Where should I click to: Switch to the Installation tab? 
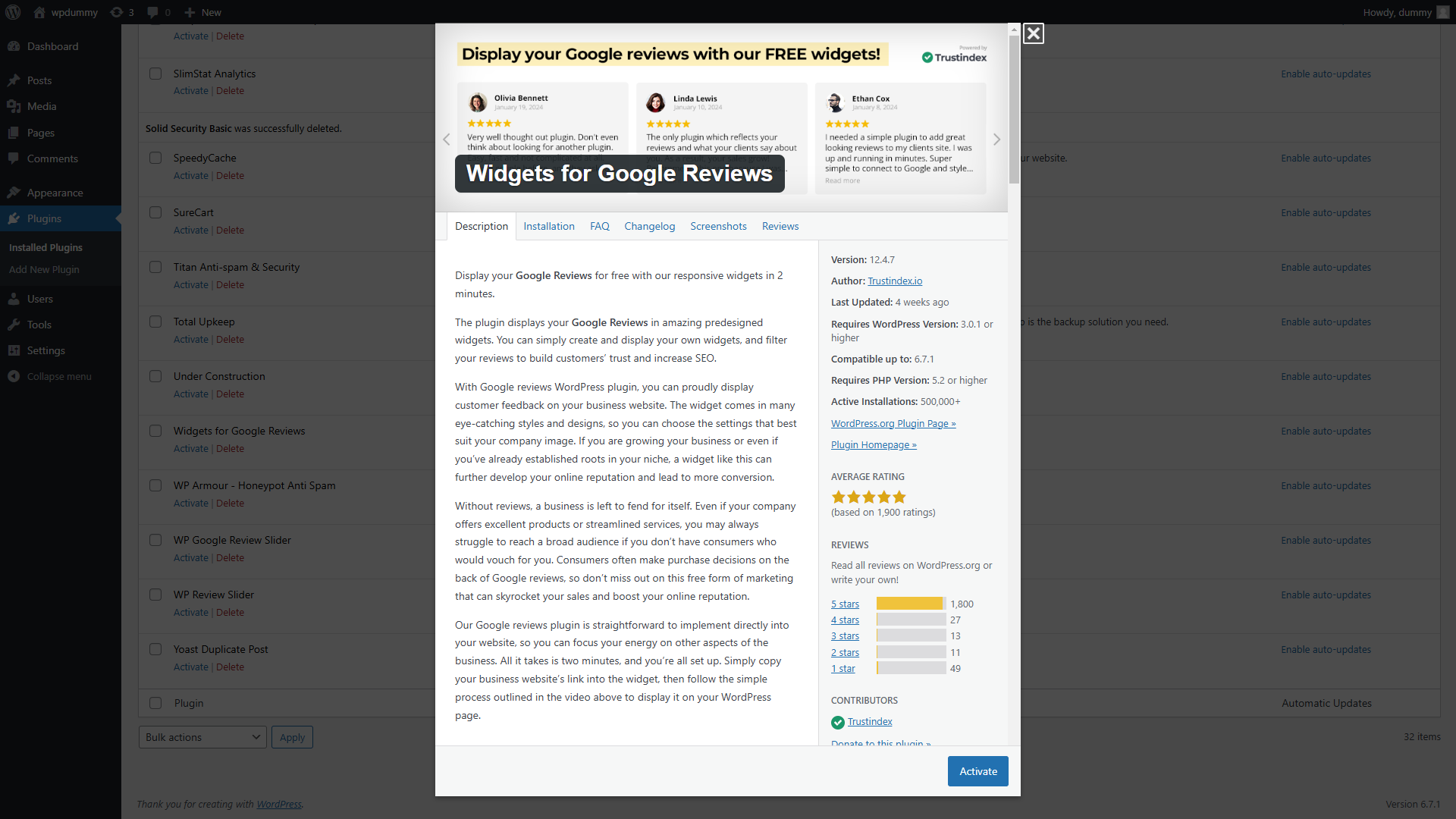pyautogui.click(x=549, y=226)
